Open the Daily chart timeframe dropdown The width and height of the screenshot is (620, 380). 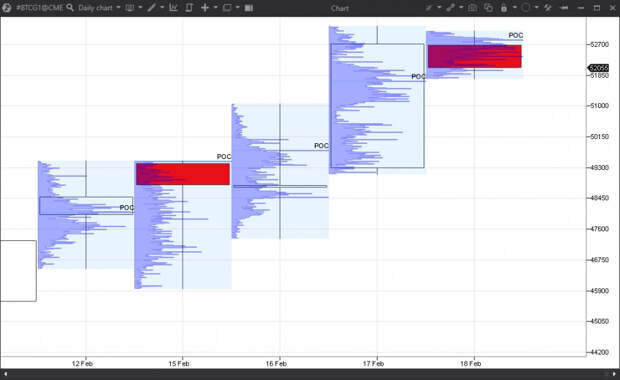tap(99, 8)
